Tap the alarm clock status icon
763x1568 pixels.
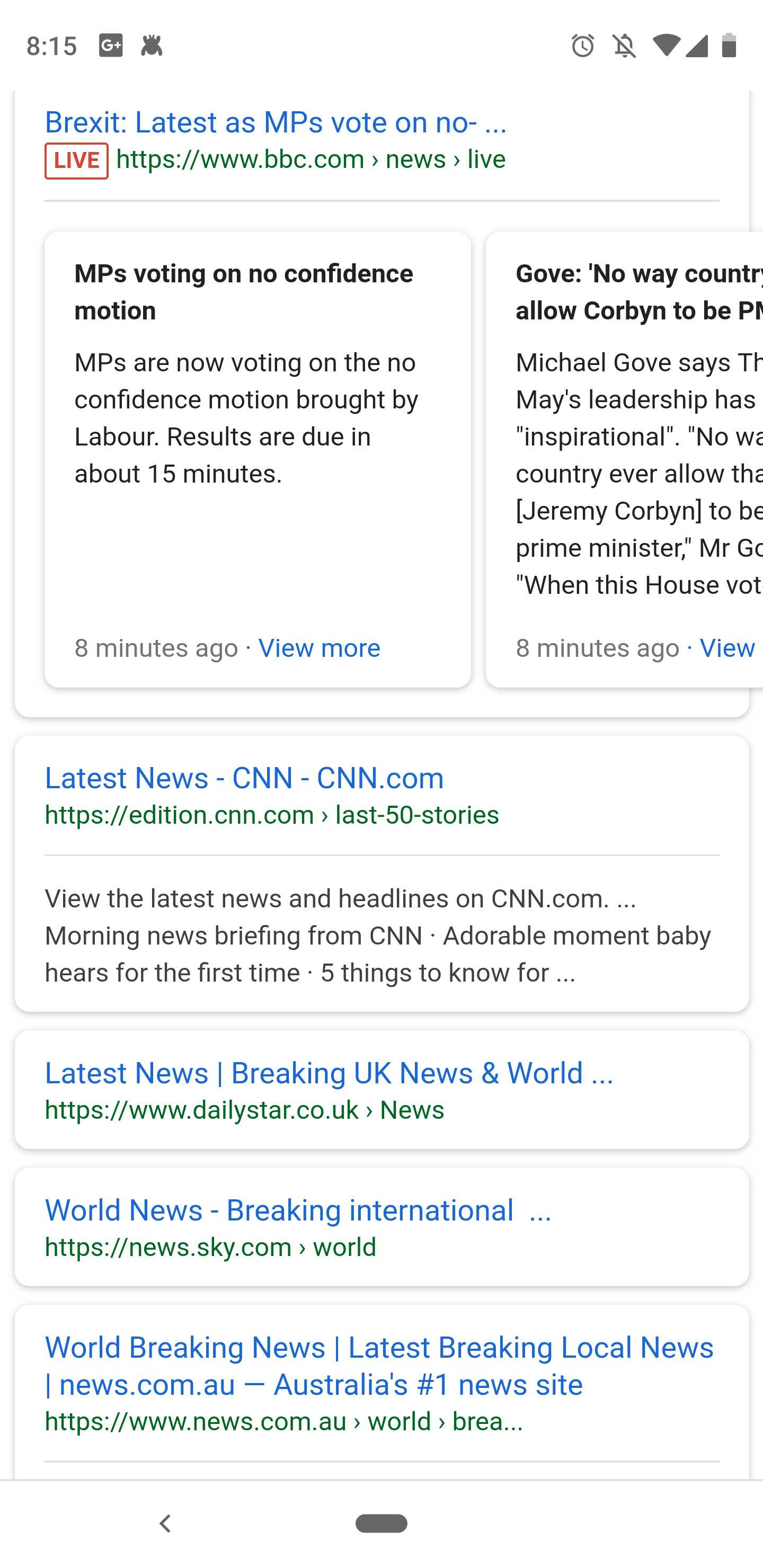click(583, 46)
